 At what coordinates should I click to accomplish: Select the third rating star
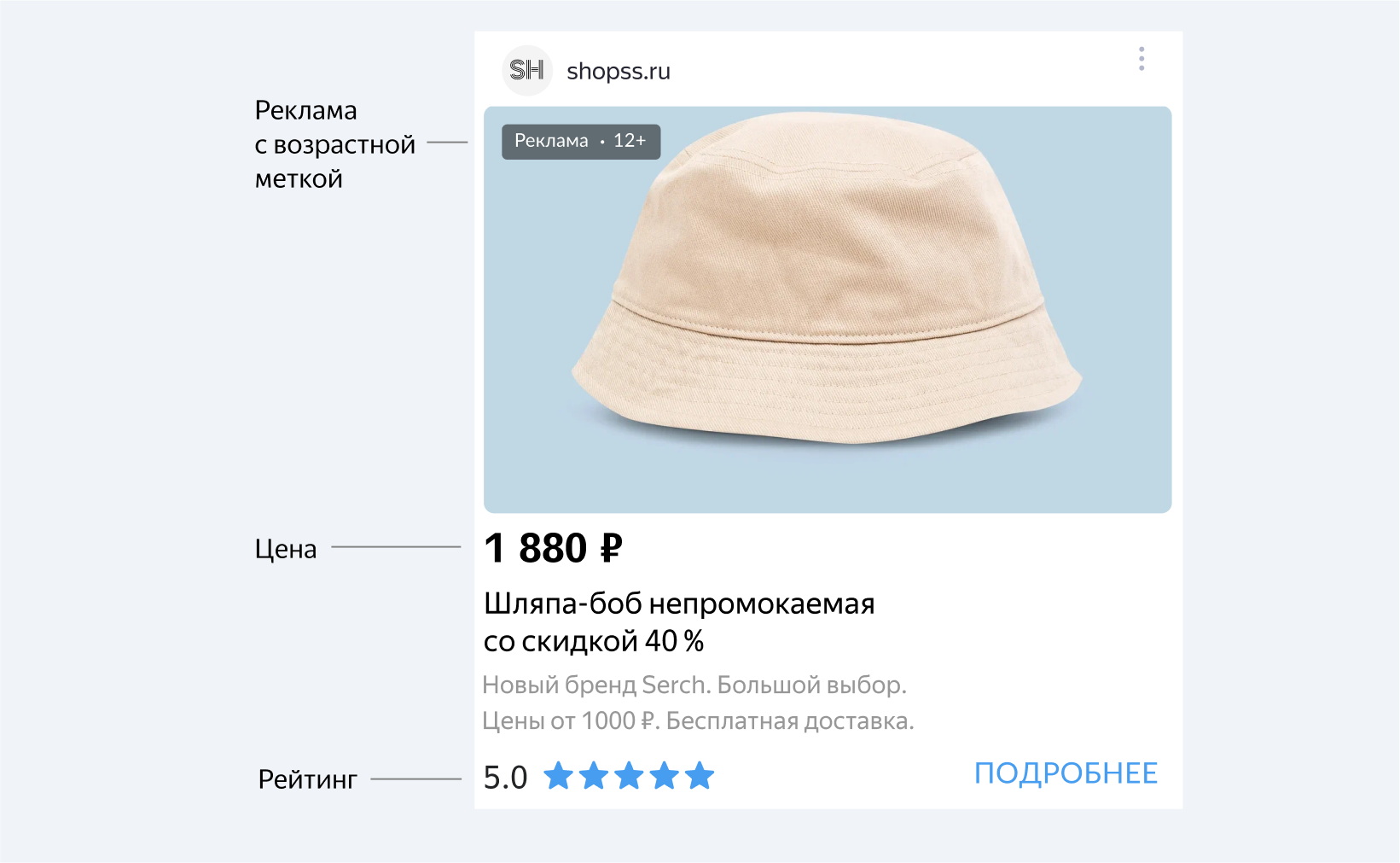(629, 776)
